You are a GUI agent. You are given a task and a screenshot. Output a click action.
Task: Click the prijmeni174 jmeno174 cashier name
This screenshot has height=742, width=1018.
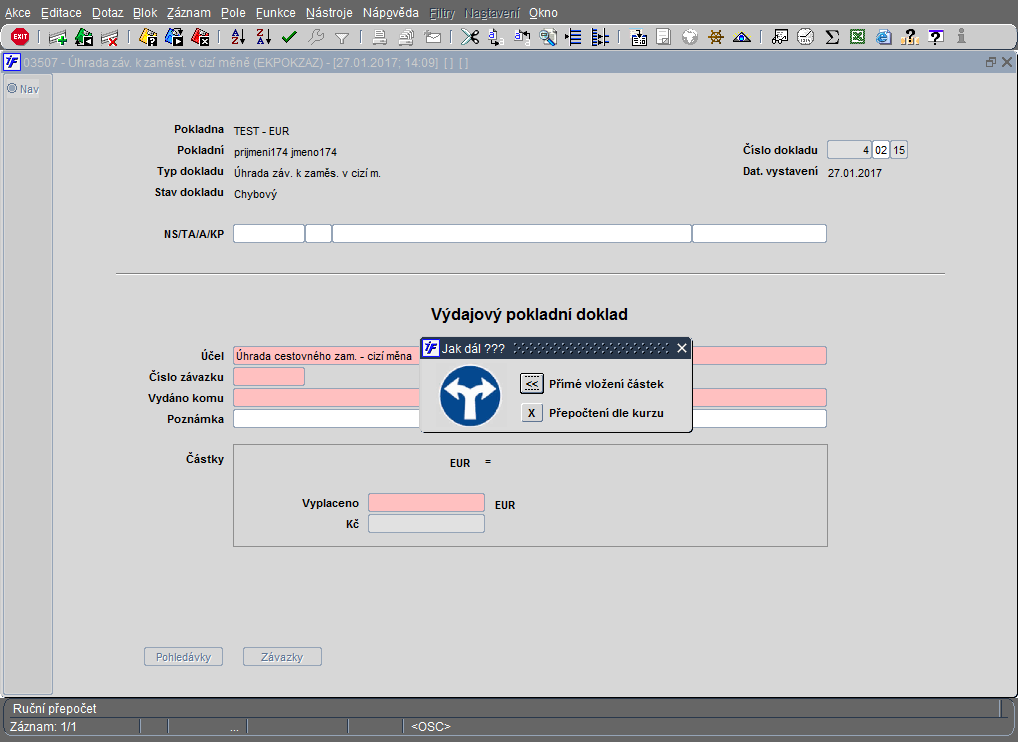(x=285, y=152)
